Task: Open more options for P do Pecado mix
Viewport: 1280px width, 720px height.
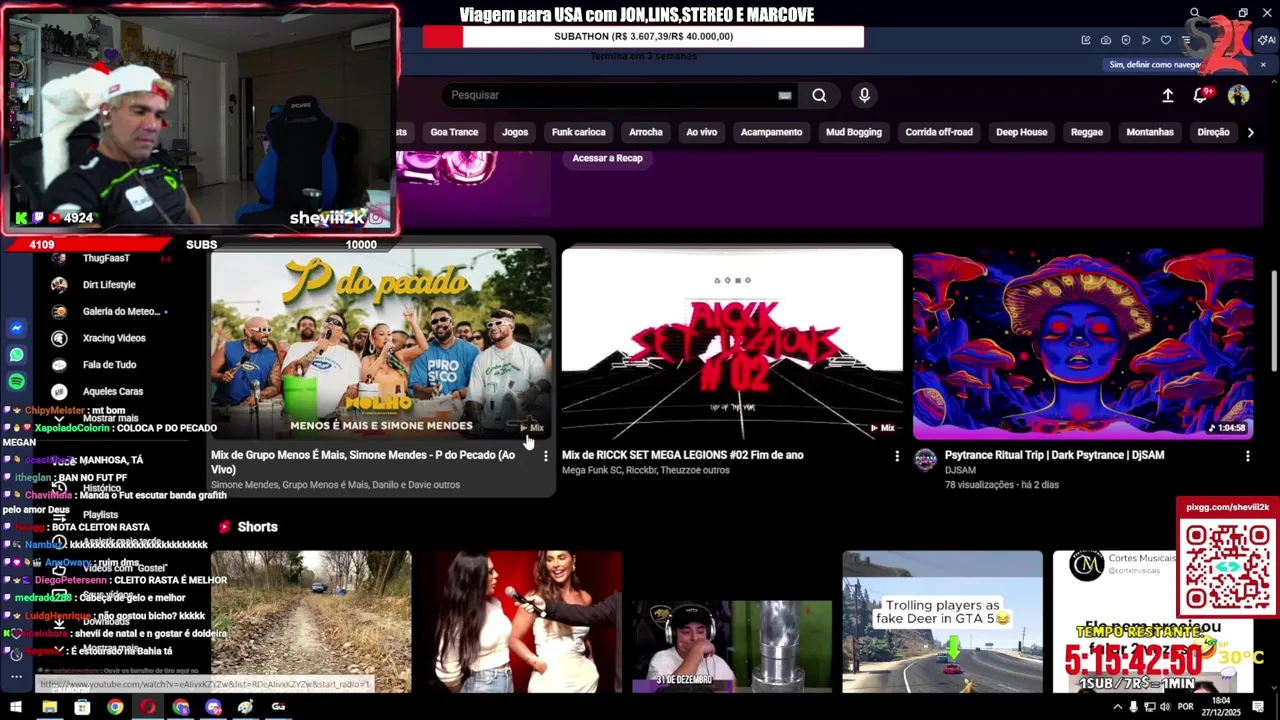Action: [545, 456]
